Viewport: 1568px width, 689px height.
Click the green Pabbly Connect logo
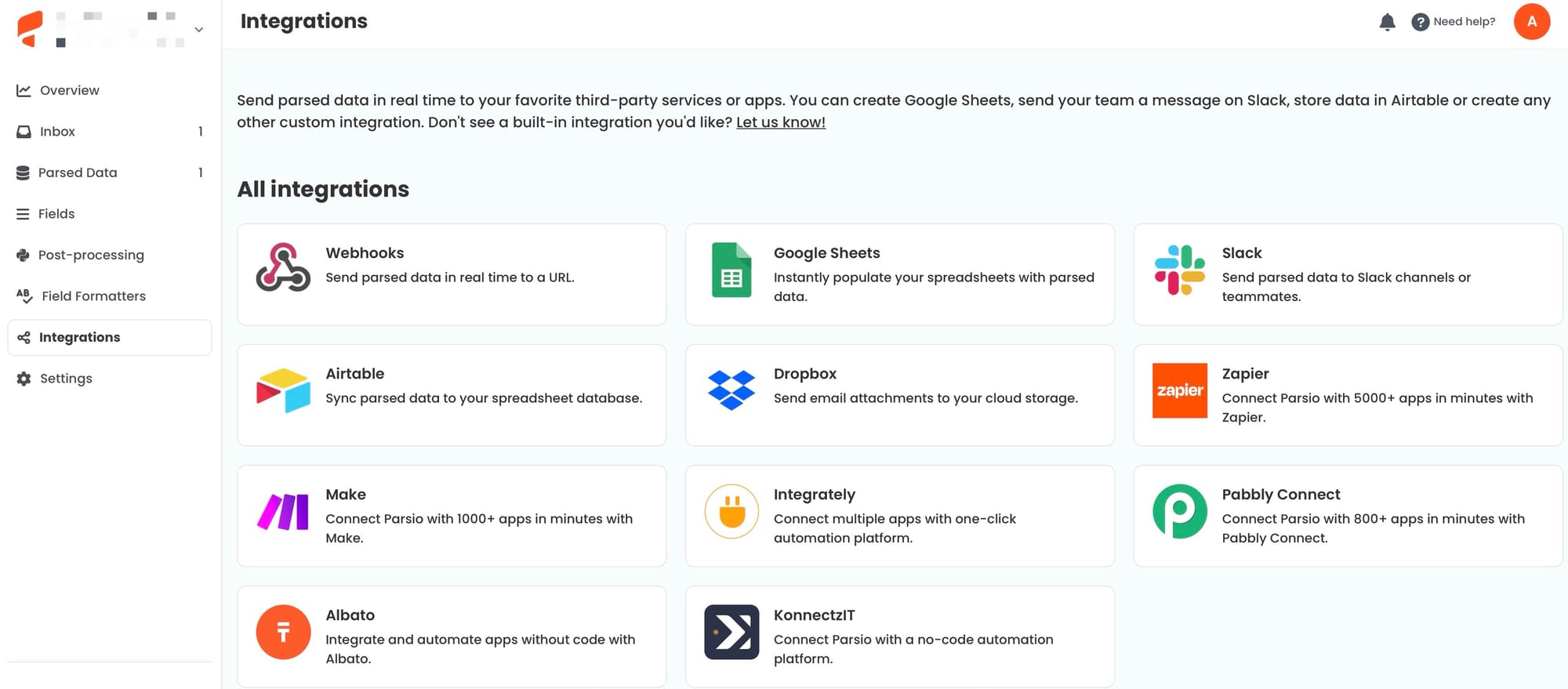point(1179,512)
